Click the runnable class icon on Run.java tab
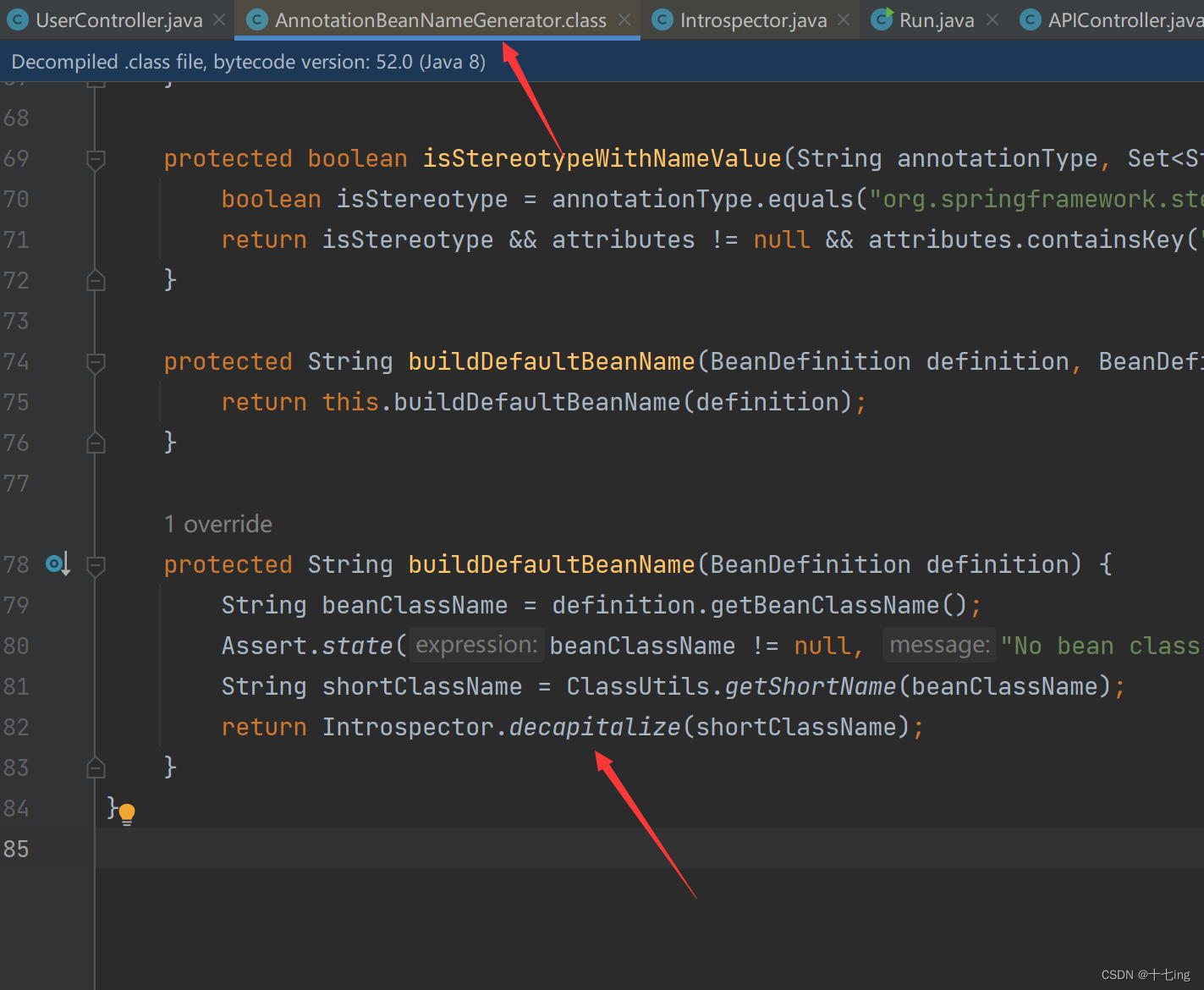The width and height of the screenshot is (1204, 990). tap(882, 19)
